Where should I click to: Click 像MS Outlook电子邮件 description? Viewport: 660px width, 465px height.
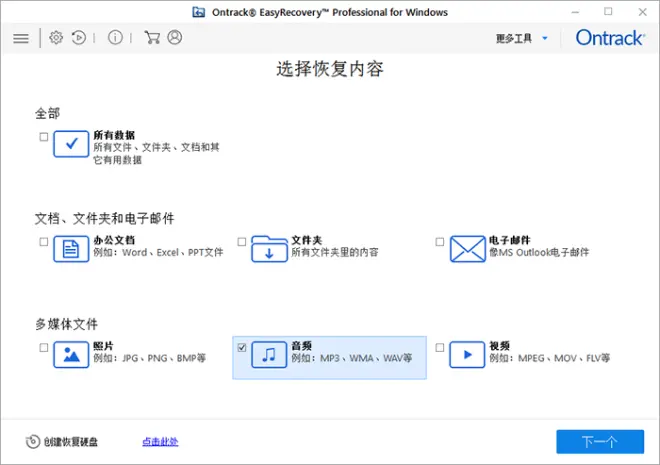(539, 252)
